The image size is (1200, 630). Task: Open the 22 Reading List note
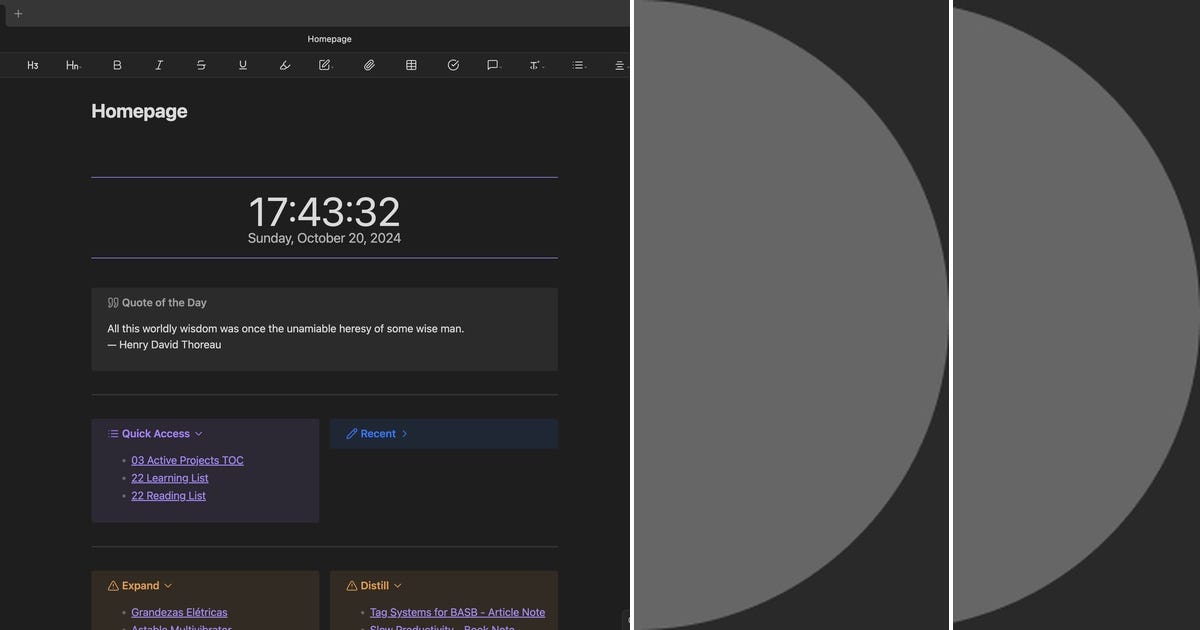point(168,495)
